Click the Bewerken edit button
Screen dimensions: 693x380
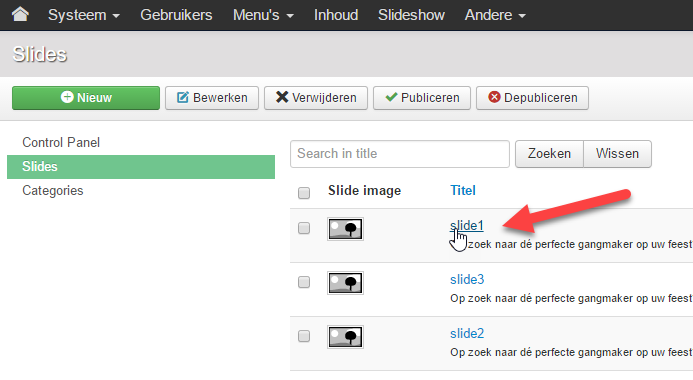(x=212, y=98)
